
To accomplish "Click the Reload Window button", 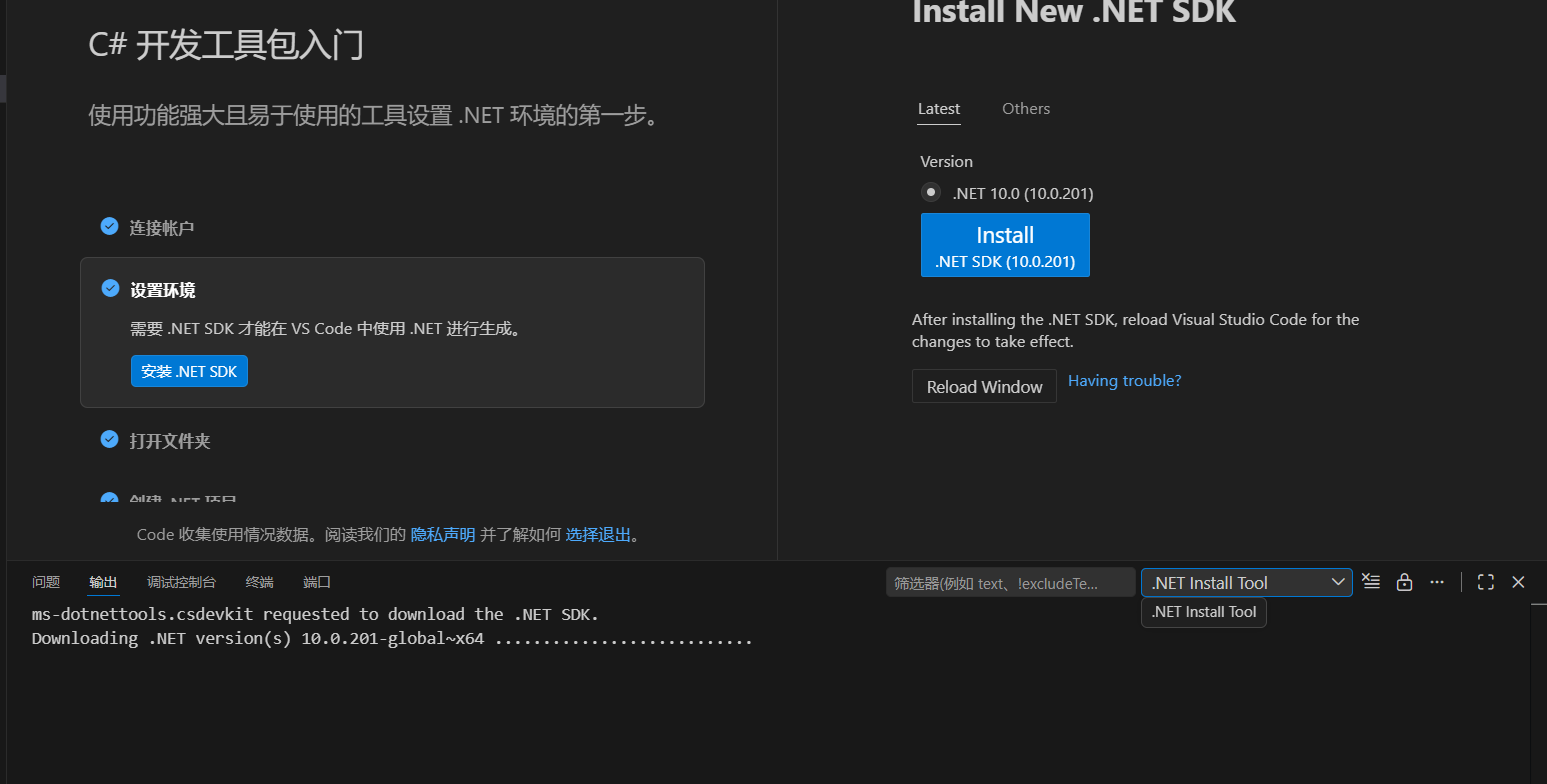I will coord(984,387).
